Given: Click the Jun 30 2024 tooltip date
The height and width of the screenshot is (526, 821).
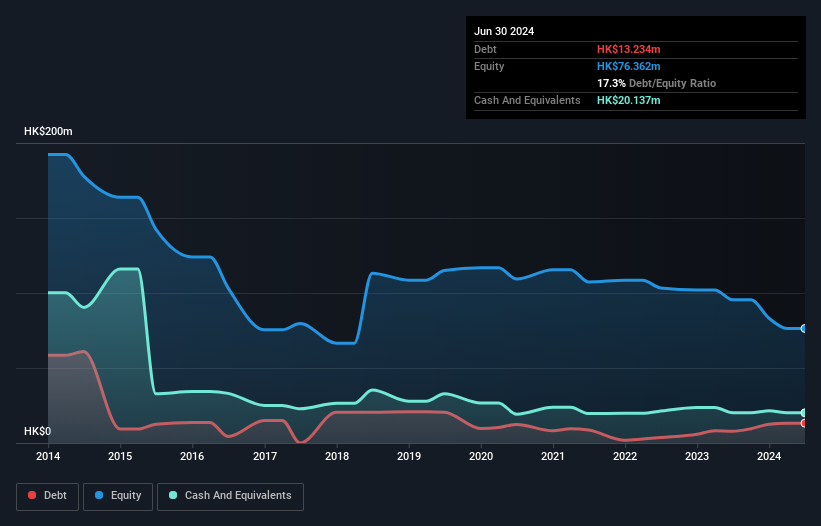Looking at the screenshot, I should pos(504,31).
